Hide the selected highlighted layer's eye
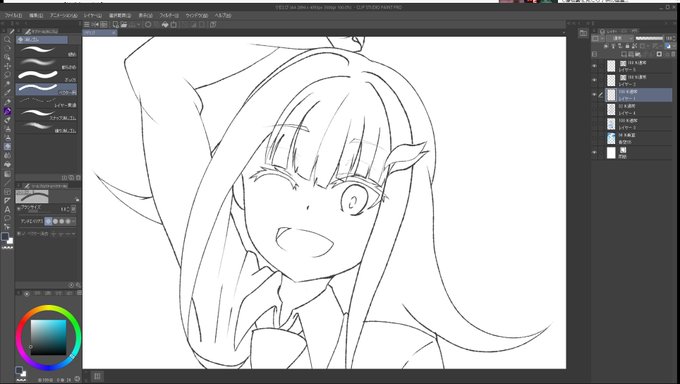The width and height of the screenshot is (680, 384). (x=595, y=95)
